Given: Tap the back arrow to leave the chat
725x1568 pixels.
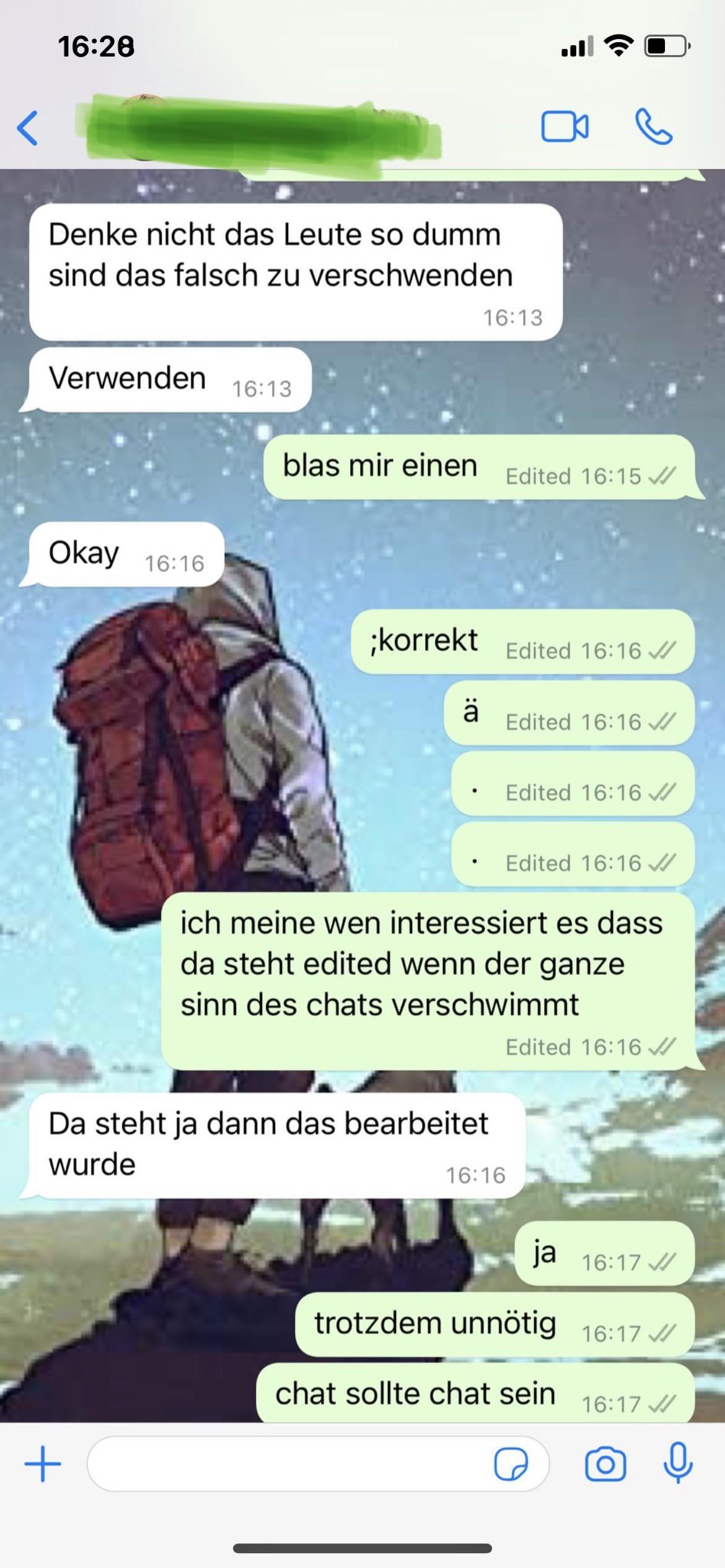Looking at the screenshot, I should click(28, 128).
